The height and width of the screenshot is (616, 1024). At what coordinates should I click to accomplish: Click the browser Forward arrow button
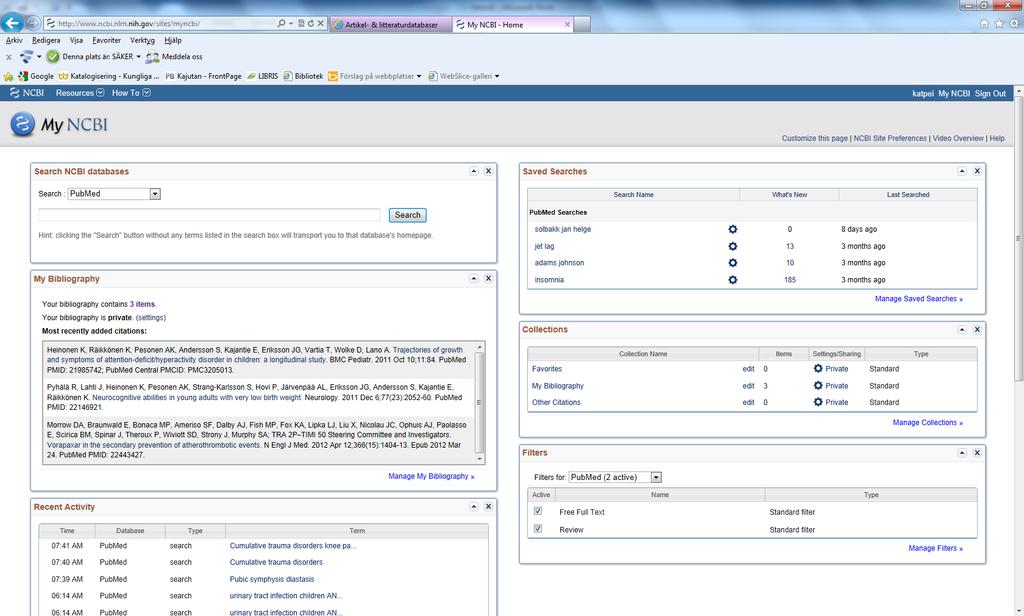tap(33, 24)
